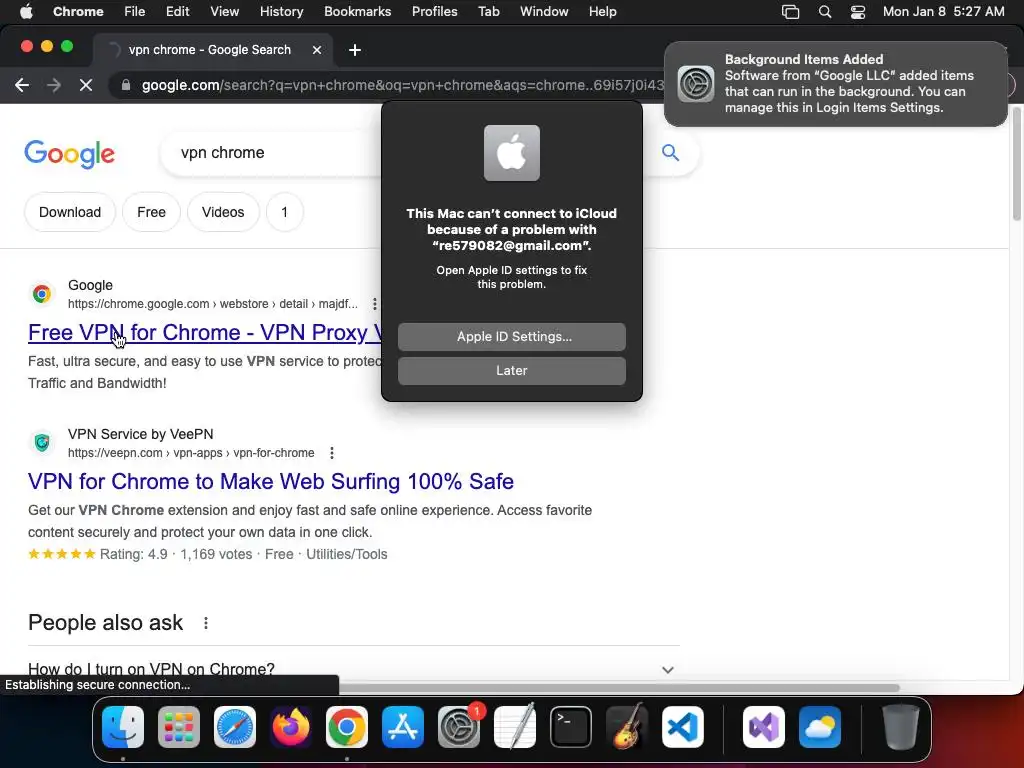Open Terminal from the Dock
The height and width of the screenshot is (768, 1024).
571,727
